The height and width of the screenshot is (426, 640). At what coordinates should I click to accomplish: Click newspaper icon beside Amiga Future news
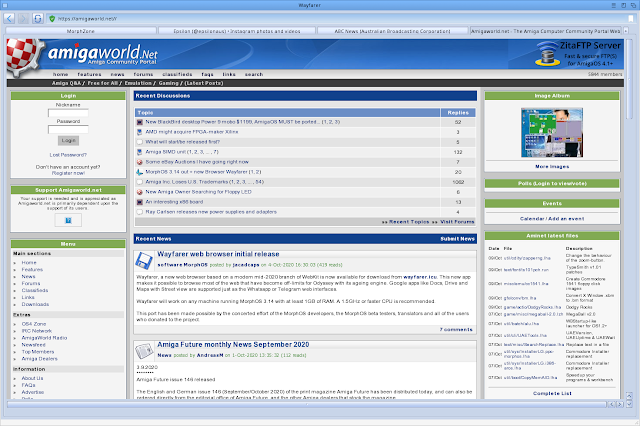click(144, 351)
